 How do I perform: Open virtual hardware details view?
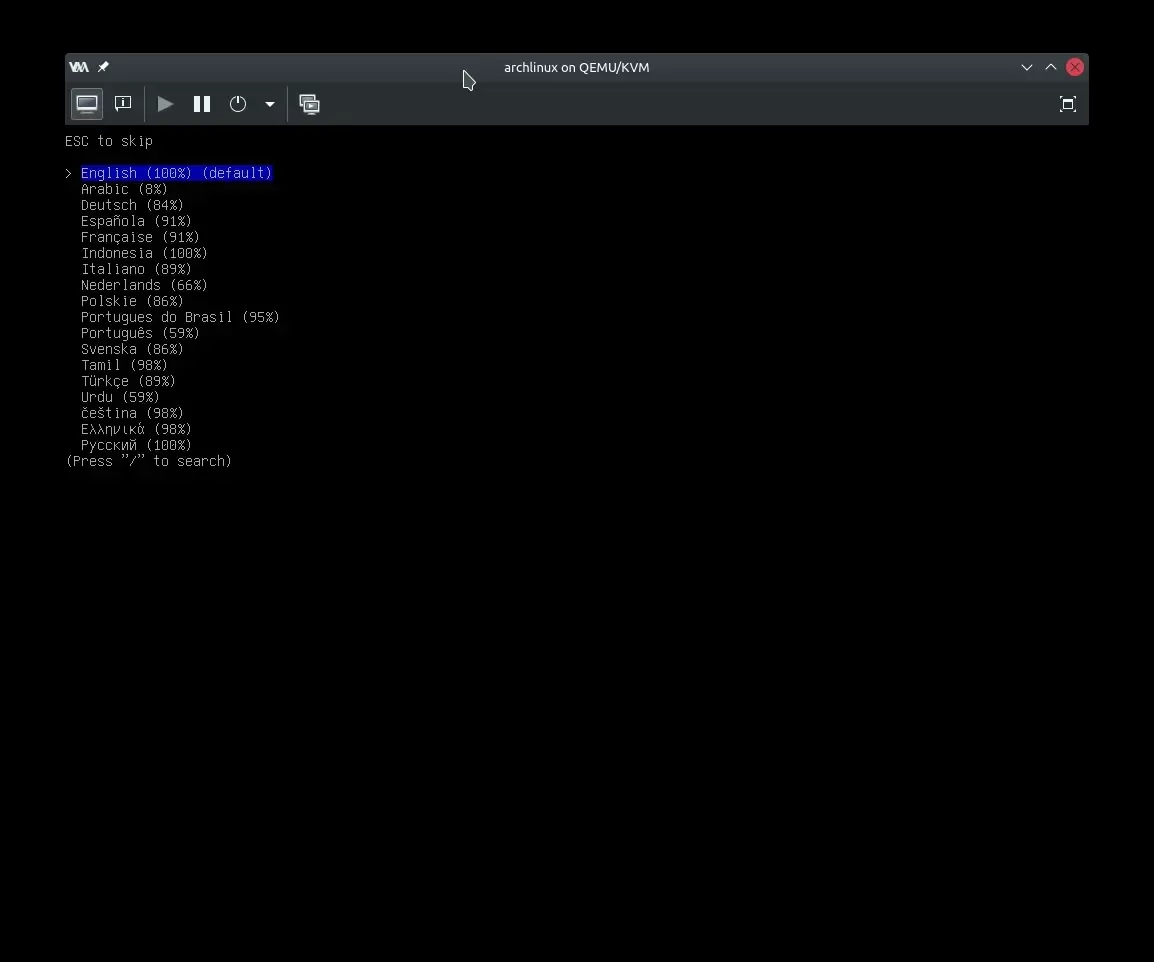123,104
